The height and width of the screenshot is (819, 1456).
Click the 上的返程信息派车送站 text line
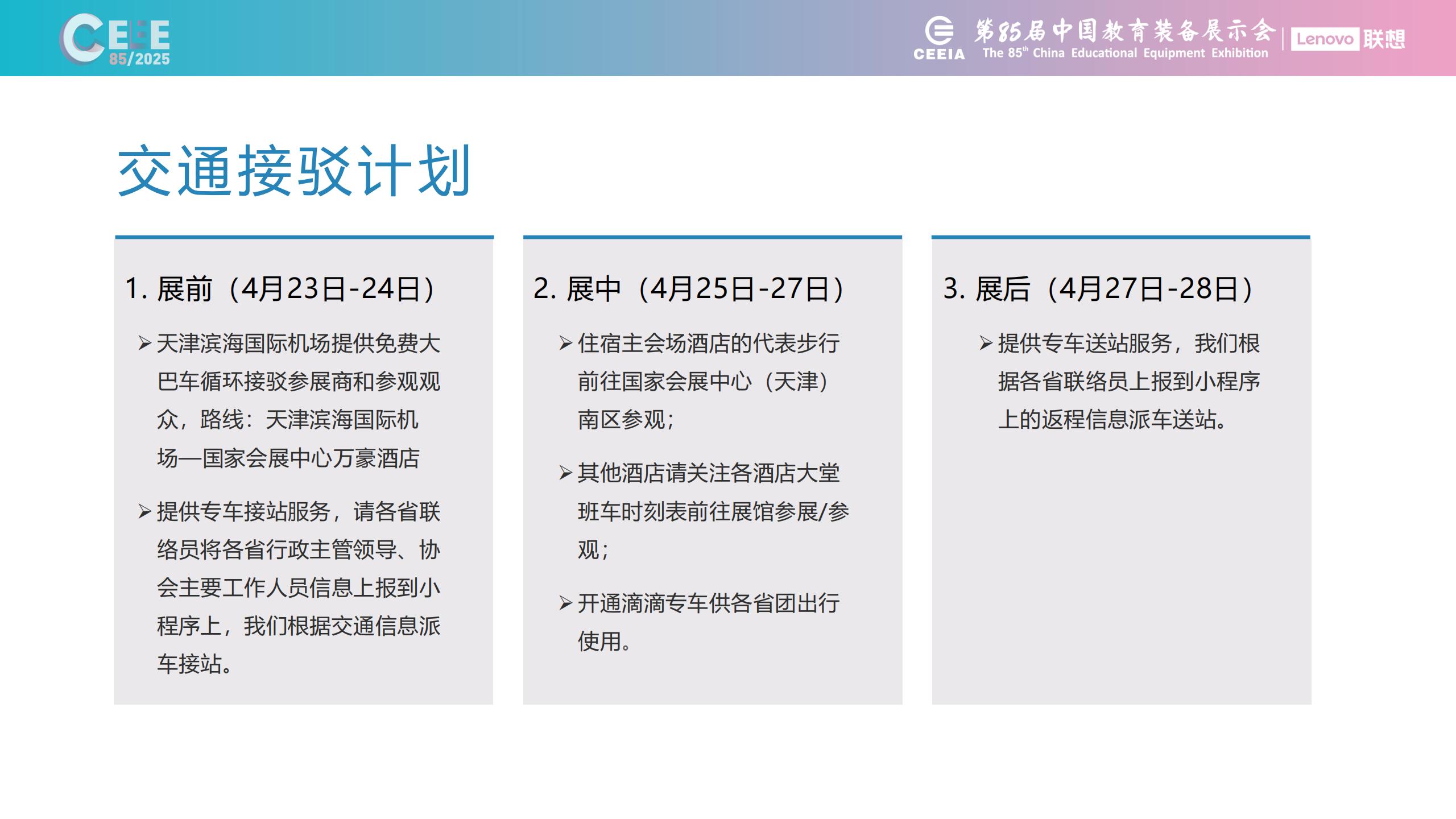[x=1112, y=420]
